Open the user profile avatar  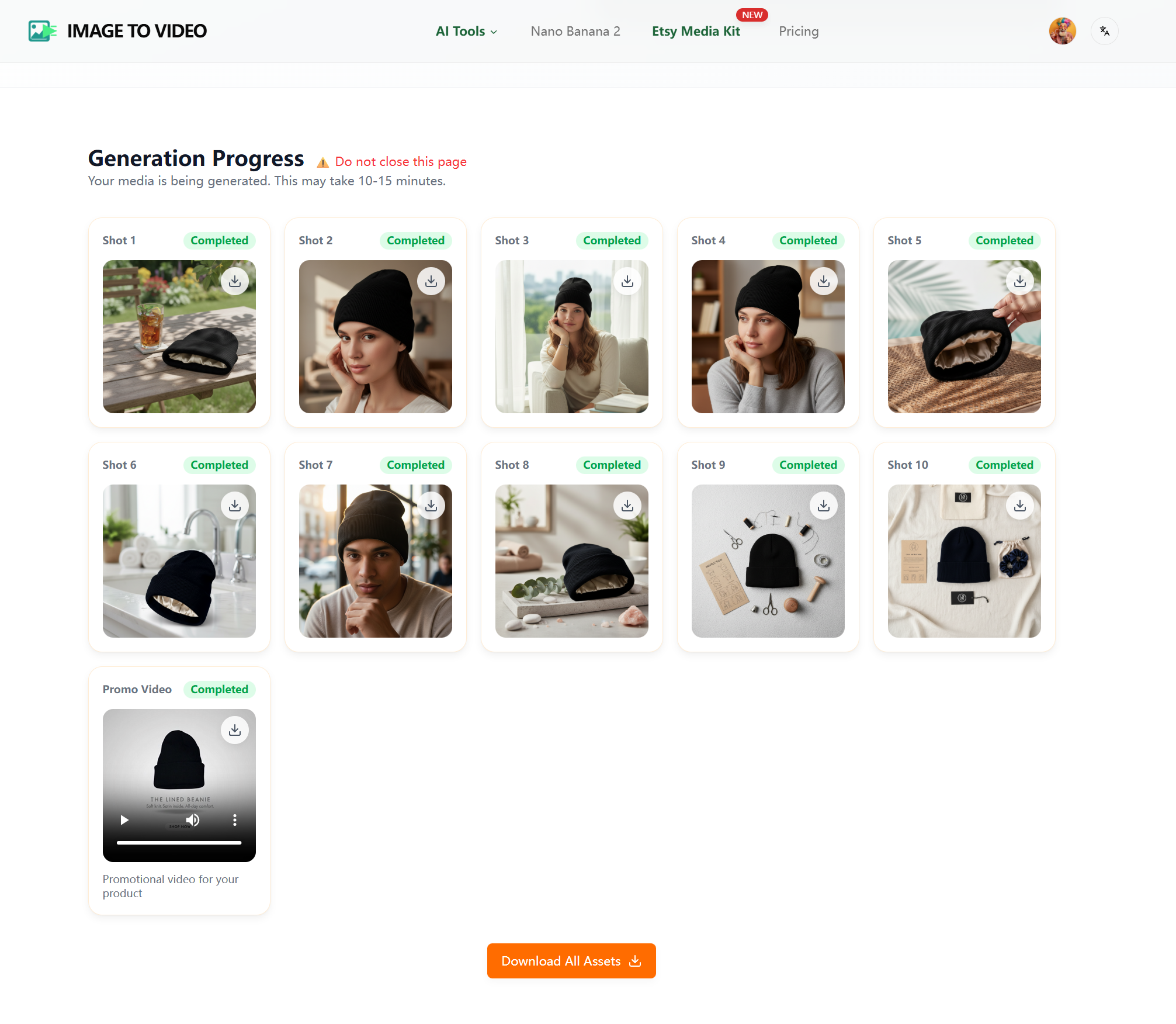(x=1063, y=31)
